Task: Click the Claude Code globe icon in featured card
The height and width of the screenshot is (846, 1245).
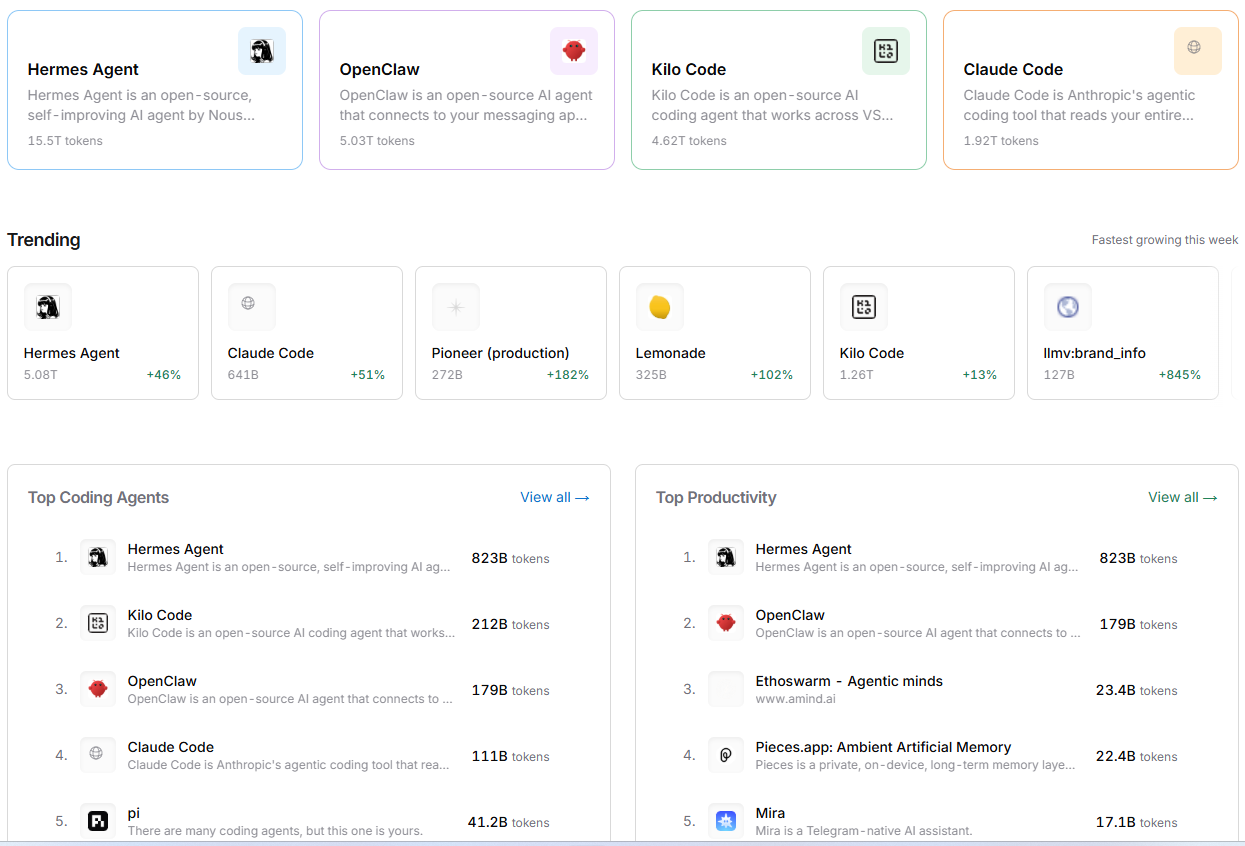Action: (1198, 51)
